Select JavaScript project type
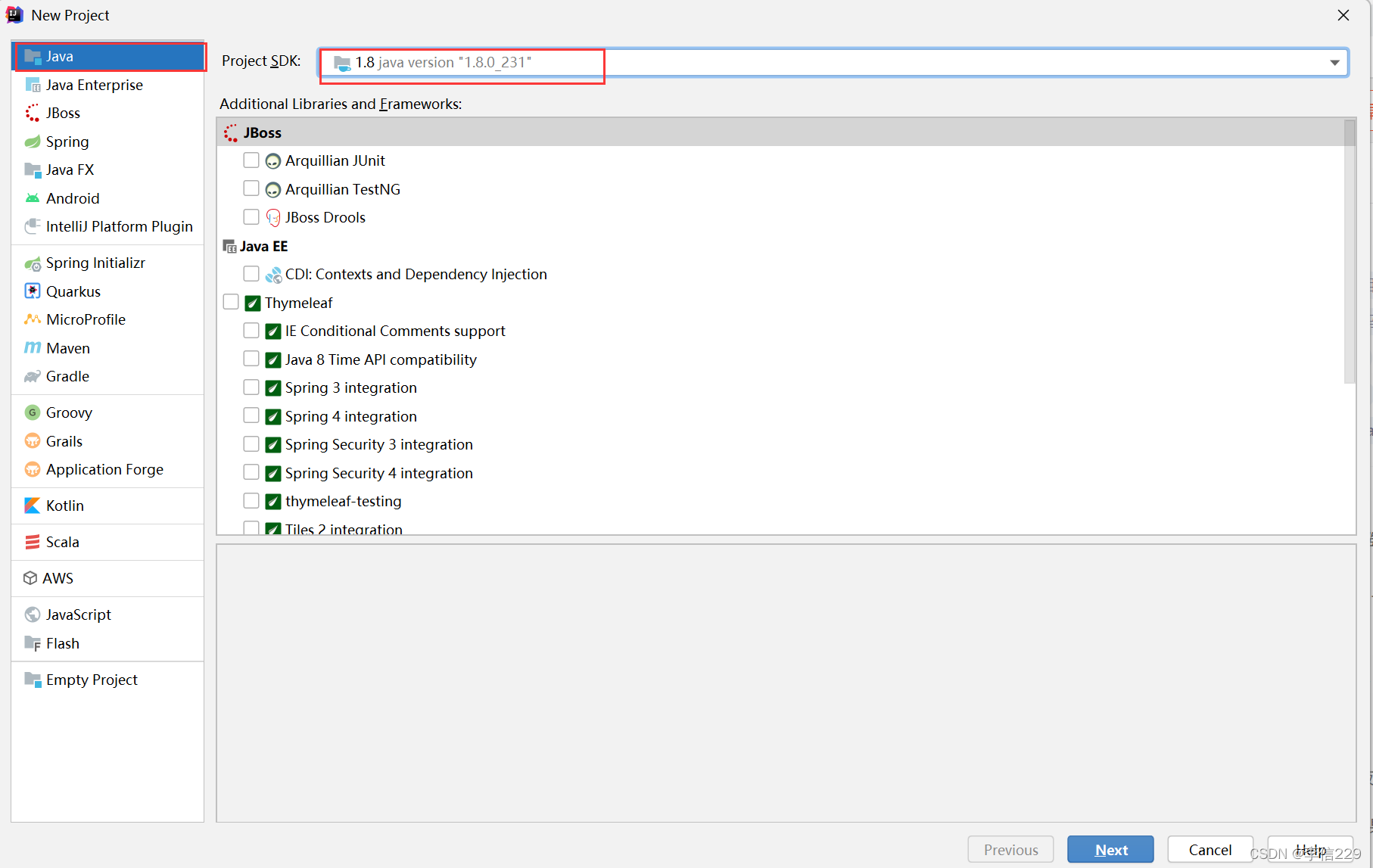This screenshot has width=1373, height=868. [107, 614]
